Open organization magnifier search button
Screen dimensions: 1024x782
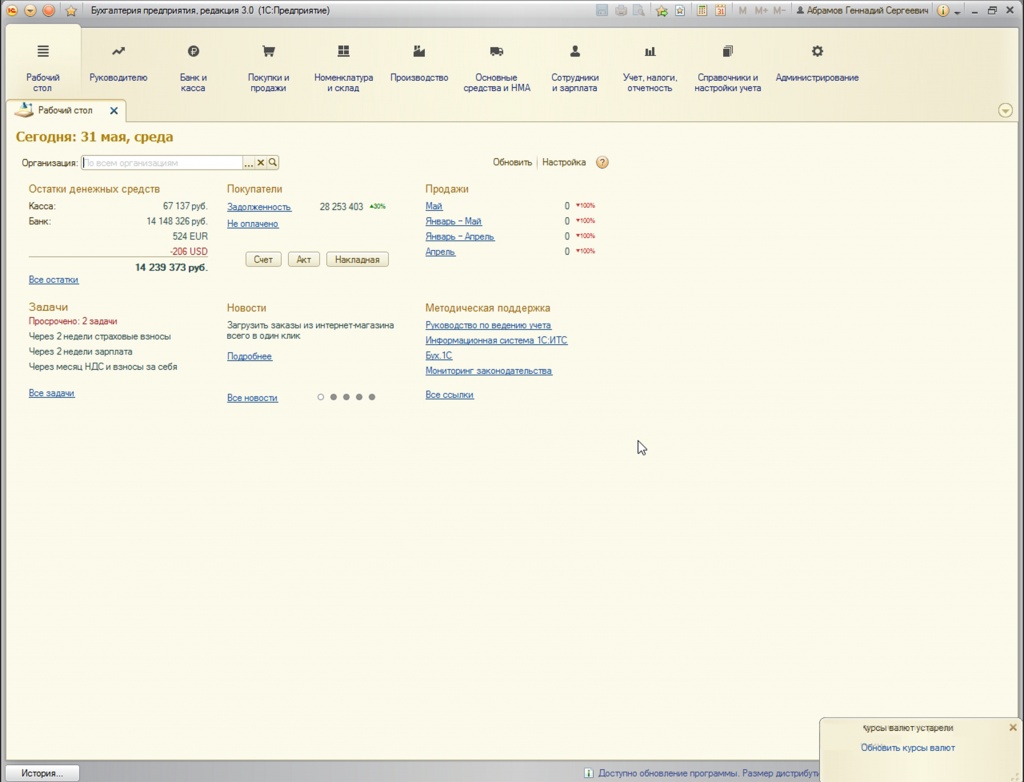pyautogui.click(x=273, y=163)
